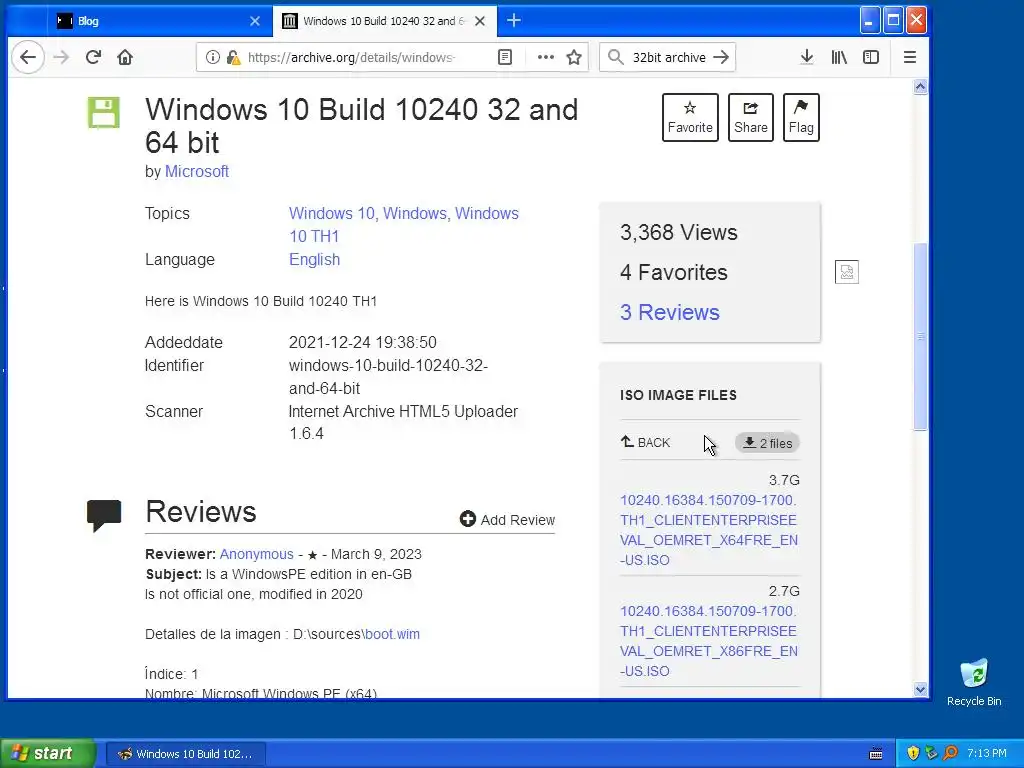Viewport: 1024px width, 768px height.
Task: Click the orange magnifier tray icon
Action: [x=950, y=754]
